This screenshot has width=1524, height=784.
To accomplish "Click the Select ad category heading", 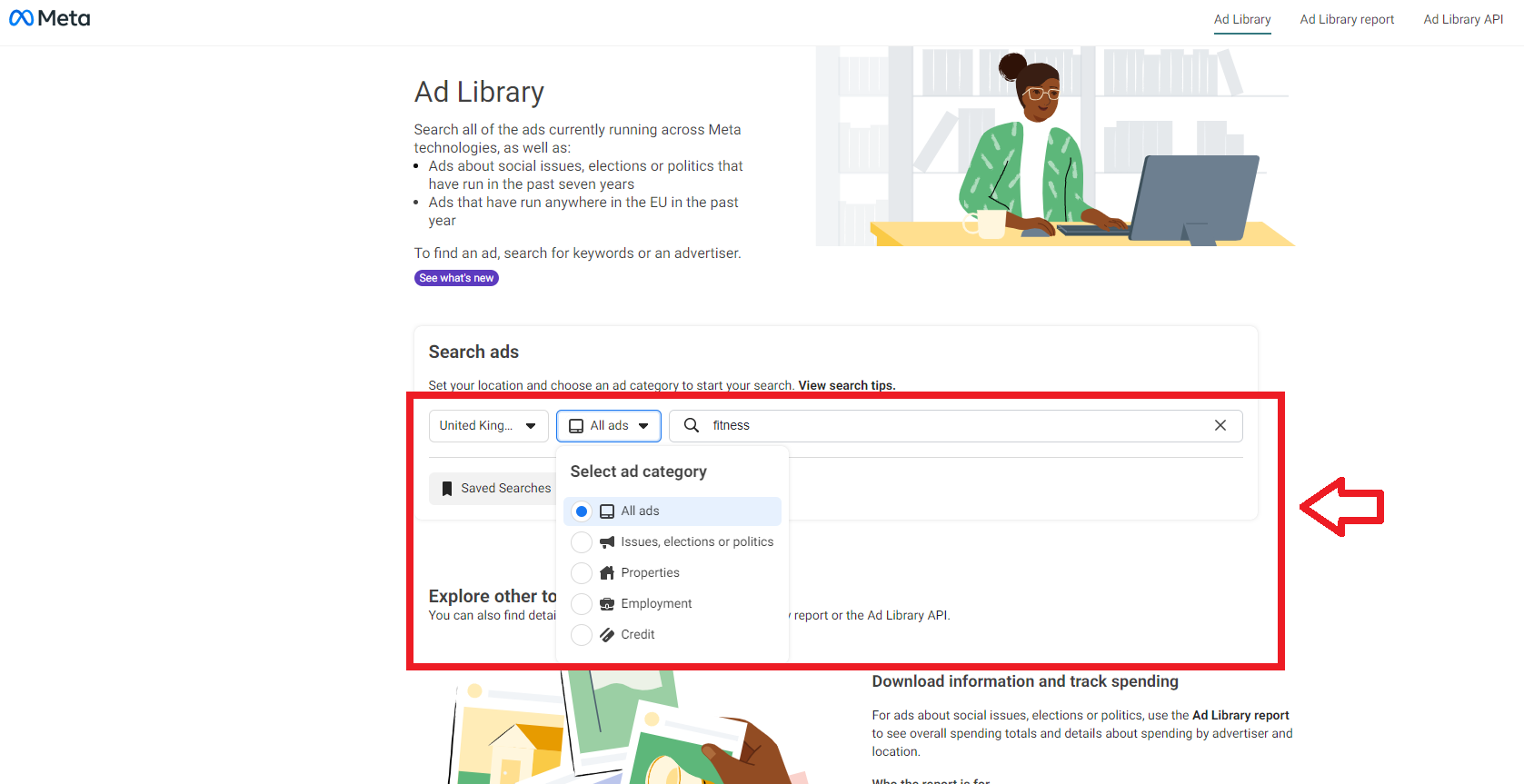I will [x=638, y=471].
